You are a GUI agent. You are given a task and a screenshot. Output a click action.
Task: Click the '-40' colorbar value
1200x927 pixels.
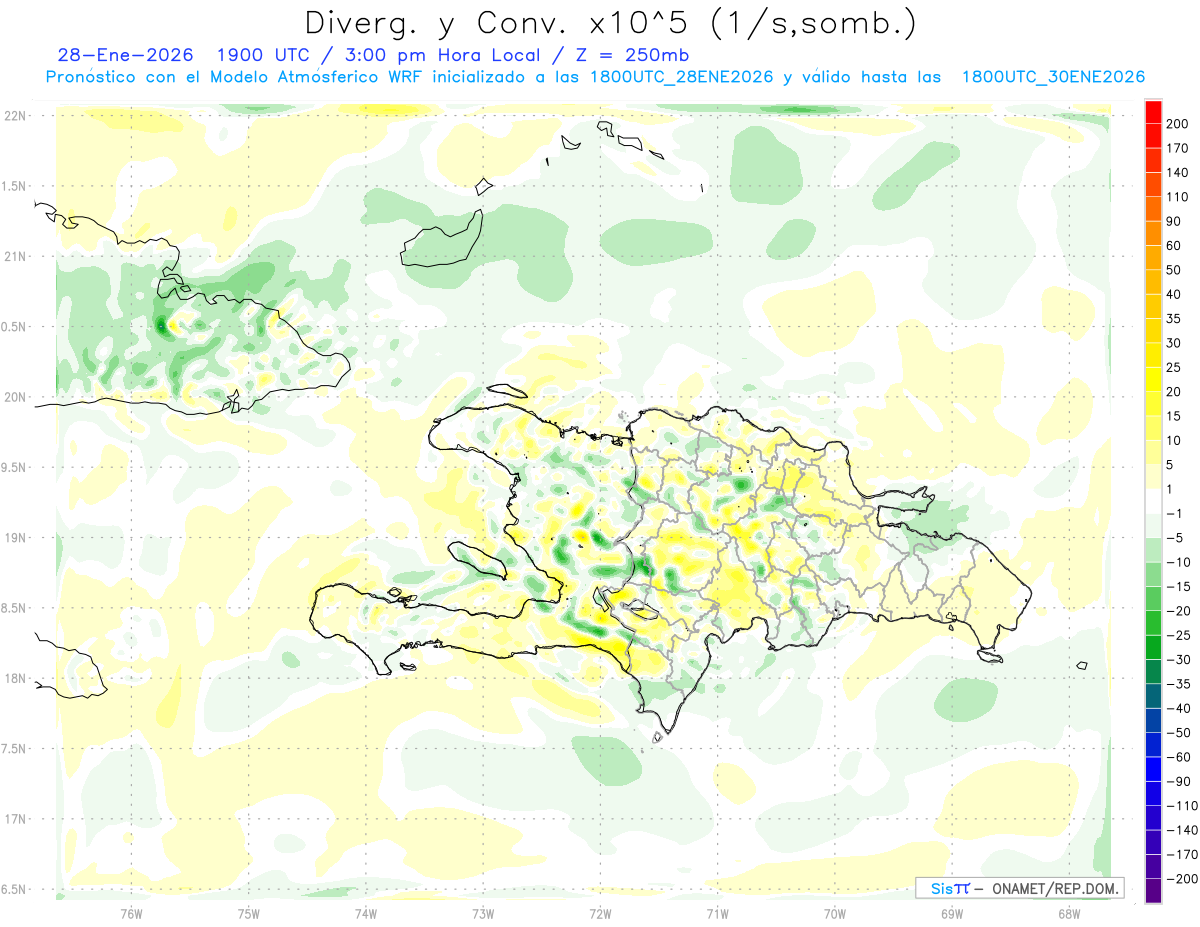pyautogui.click(x=1178, y=708)
